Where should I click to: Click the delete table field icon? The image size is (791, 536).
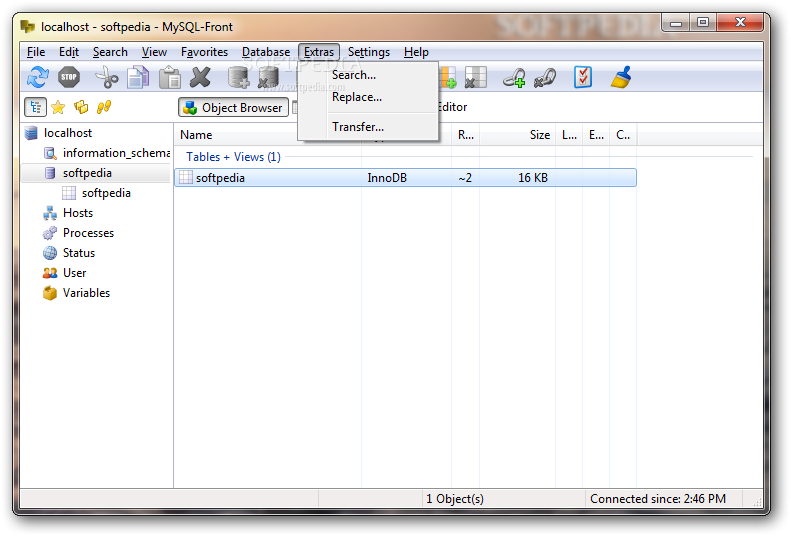point(475,78)
